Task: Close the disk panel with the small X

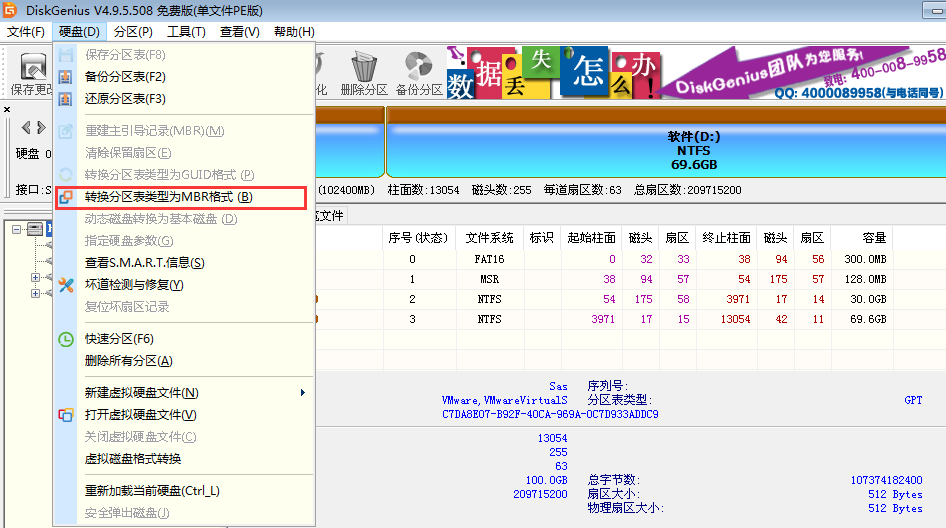Action: click(7, 109)
